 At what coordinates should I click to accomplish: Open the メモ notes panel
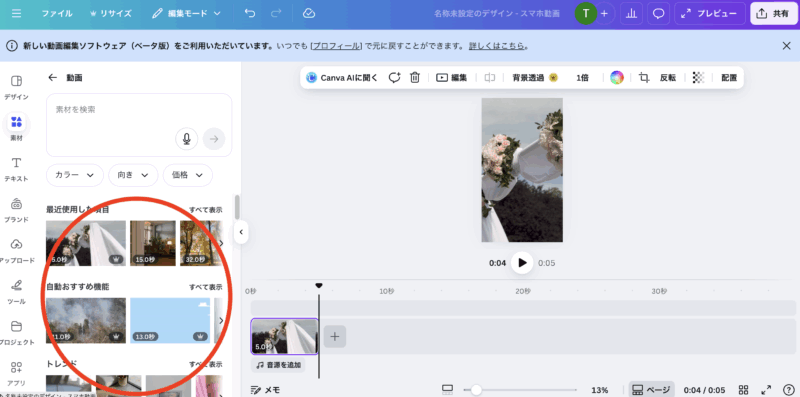tap(266, 390)
